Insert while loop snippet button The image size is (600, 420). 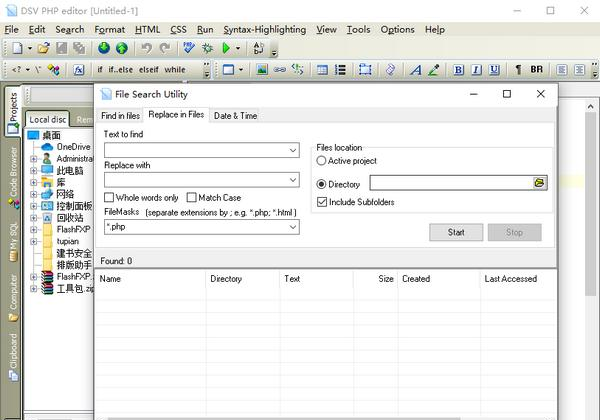(x=175, y=70)
